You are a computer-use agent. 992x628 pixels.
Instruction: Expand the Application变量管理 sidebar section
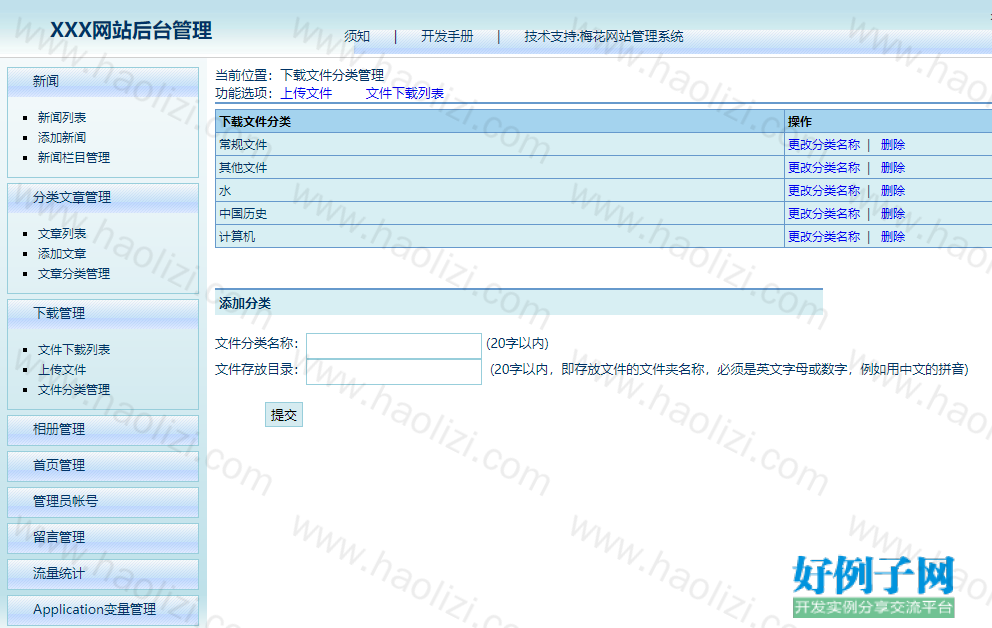coord(103,610)
